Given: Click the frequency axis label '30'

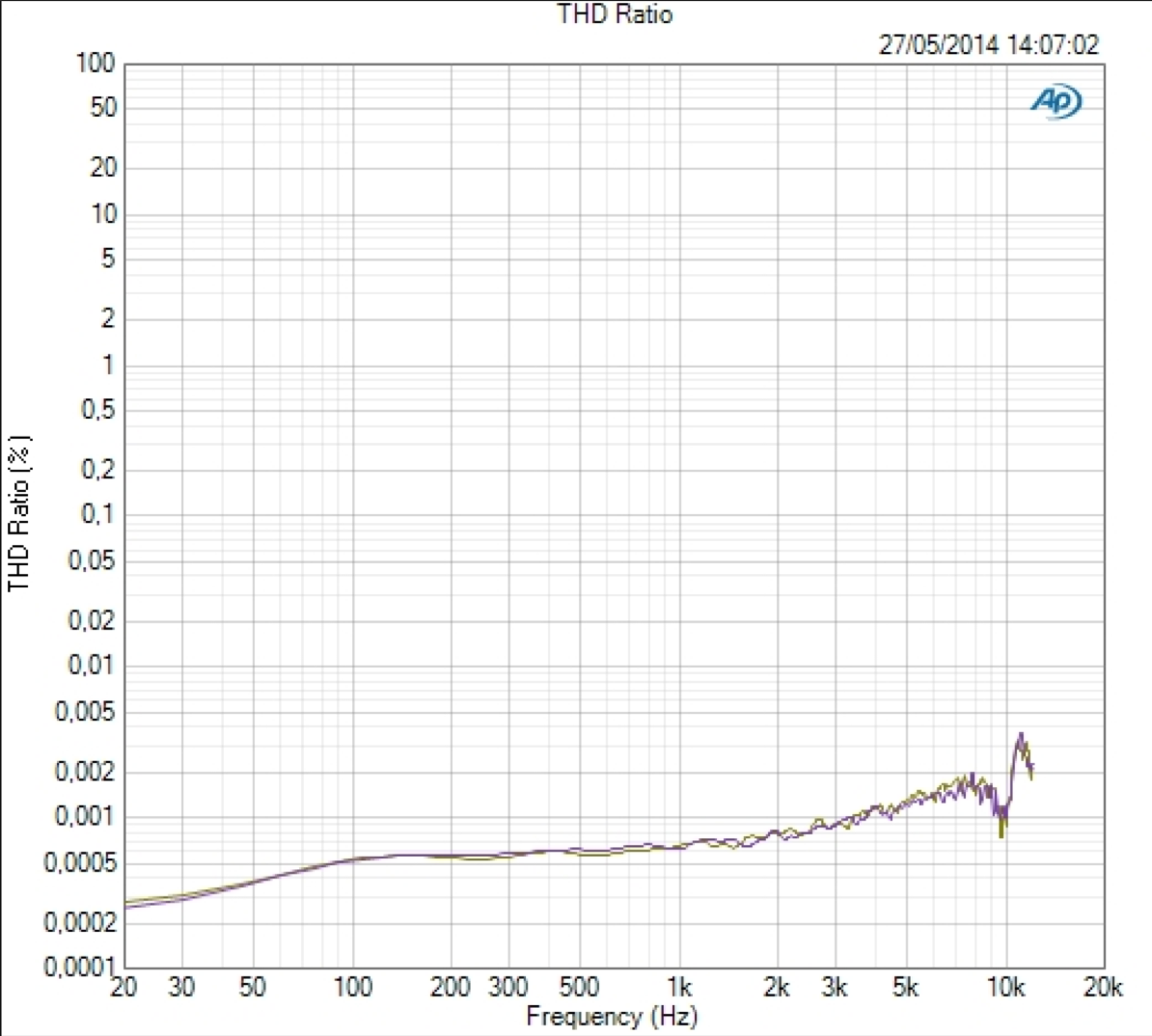Looking at the screenshot, I should [x=181, y=988].
